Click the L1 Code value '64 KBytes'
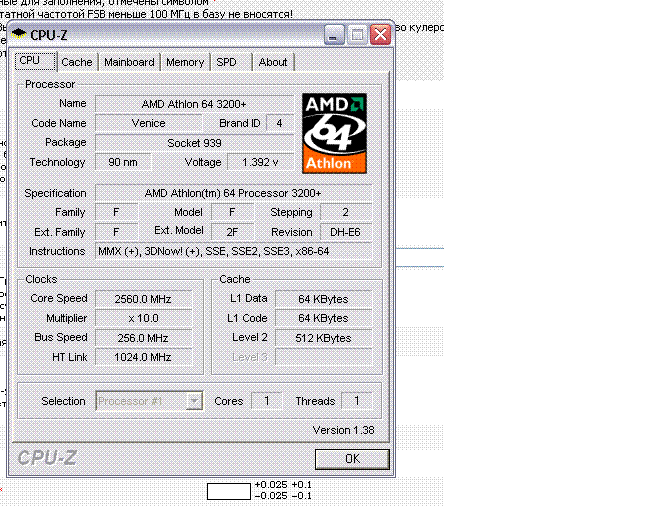664x532 pixels. coord(324,318)
